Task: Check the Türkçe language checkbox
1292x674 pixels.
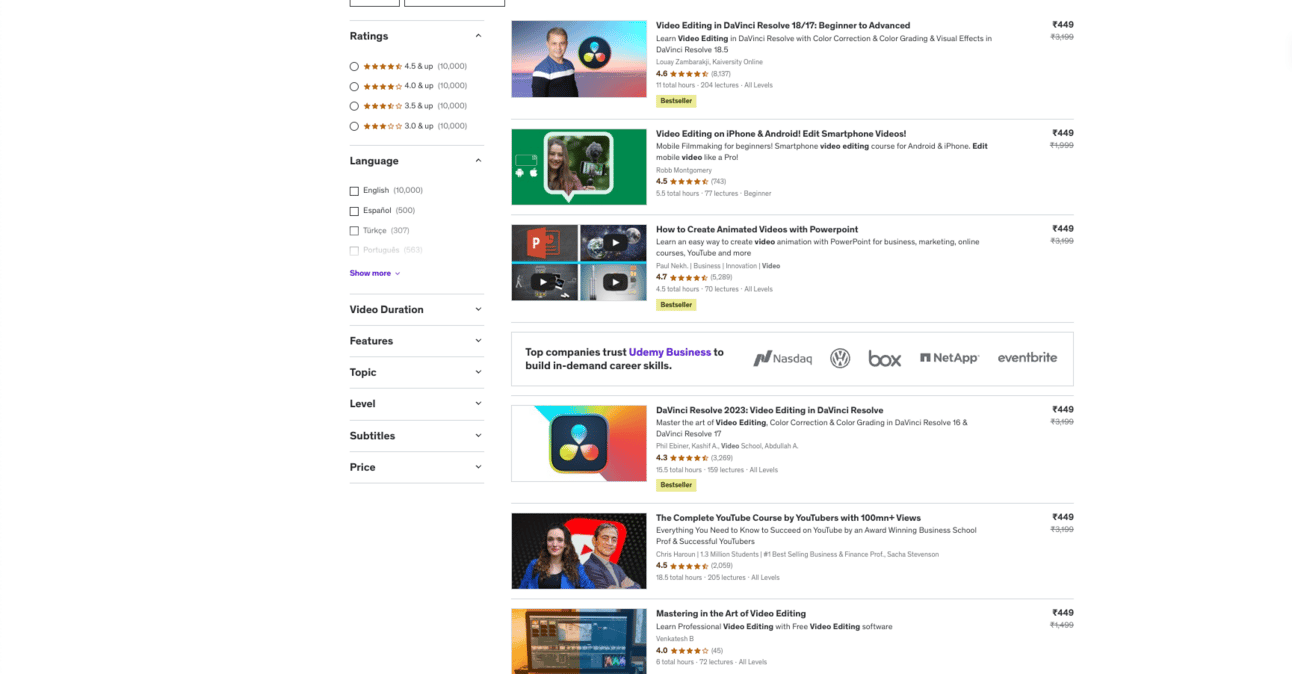Action: pyautogui.click(x=354, y=231)
